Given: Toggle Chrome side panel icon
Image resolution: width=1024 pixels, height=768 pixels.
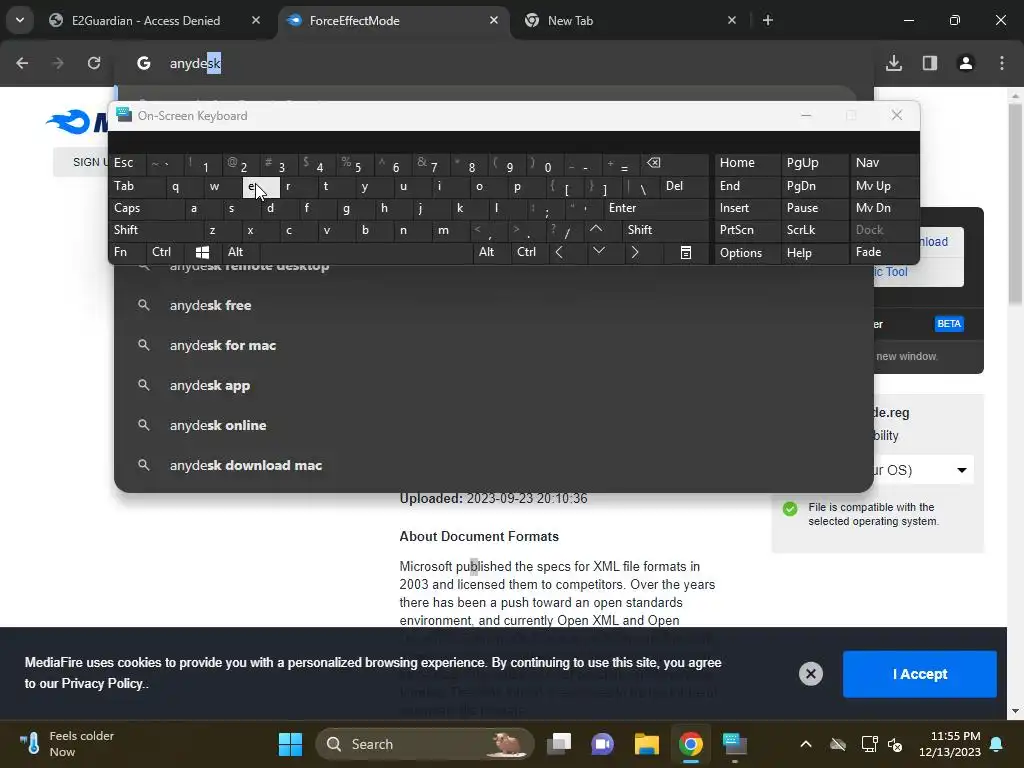Looking at the screenshot, I should [930, 63].
